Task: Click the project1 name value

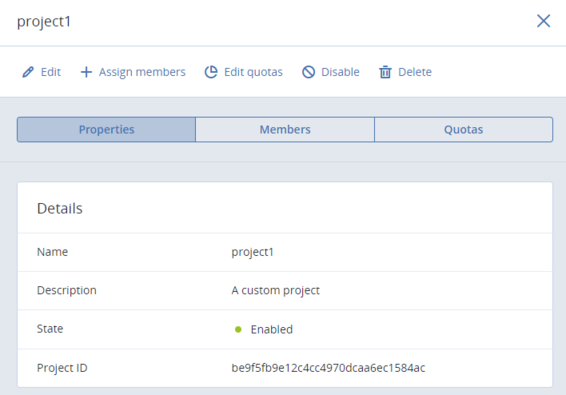Action: click(x=252, y=252)
